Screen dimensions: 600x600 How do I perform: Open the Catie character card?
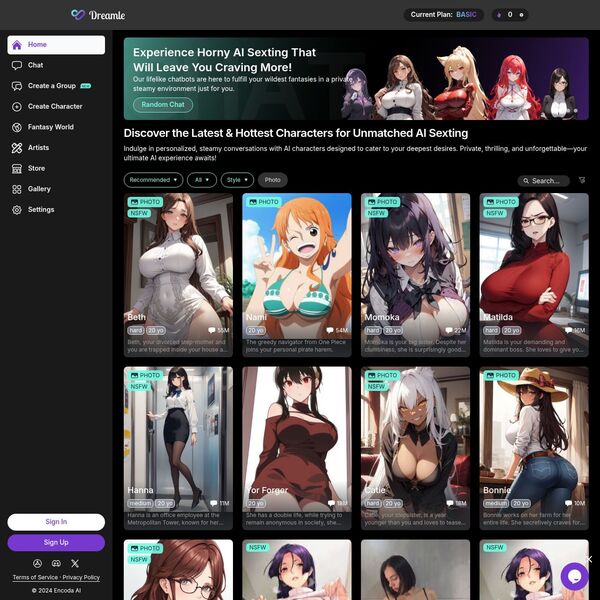click(x=416, y=448)
